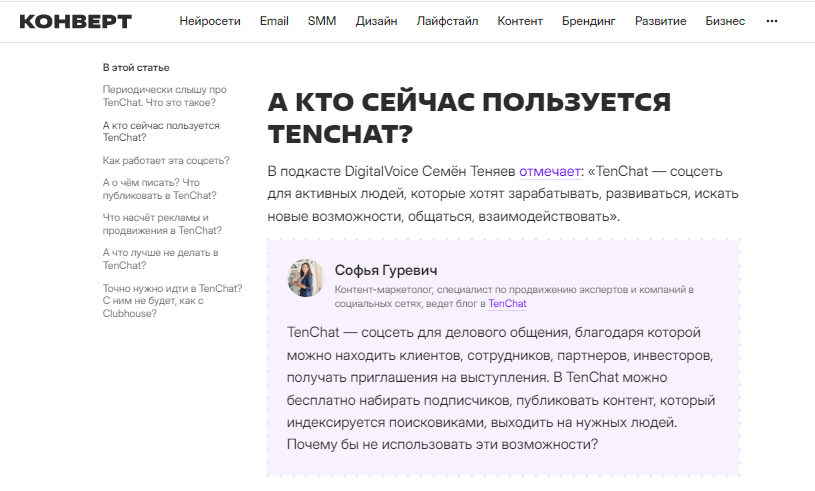This screenshot has height=491, width=815.
Task: Click the sentence 'Почему бы не использовать эти возможности?'
Action: (442, 445)
